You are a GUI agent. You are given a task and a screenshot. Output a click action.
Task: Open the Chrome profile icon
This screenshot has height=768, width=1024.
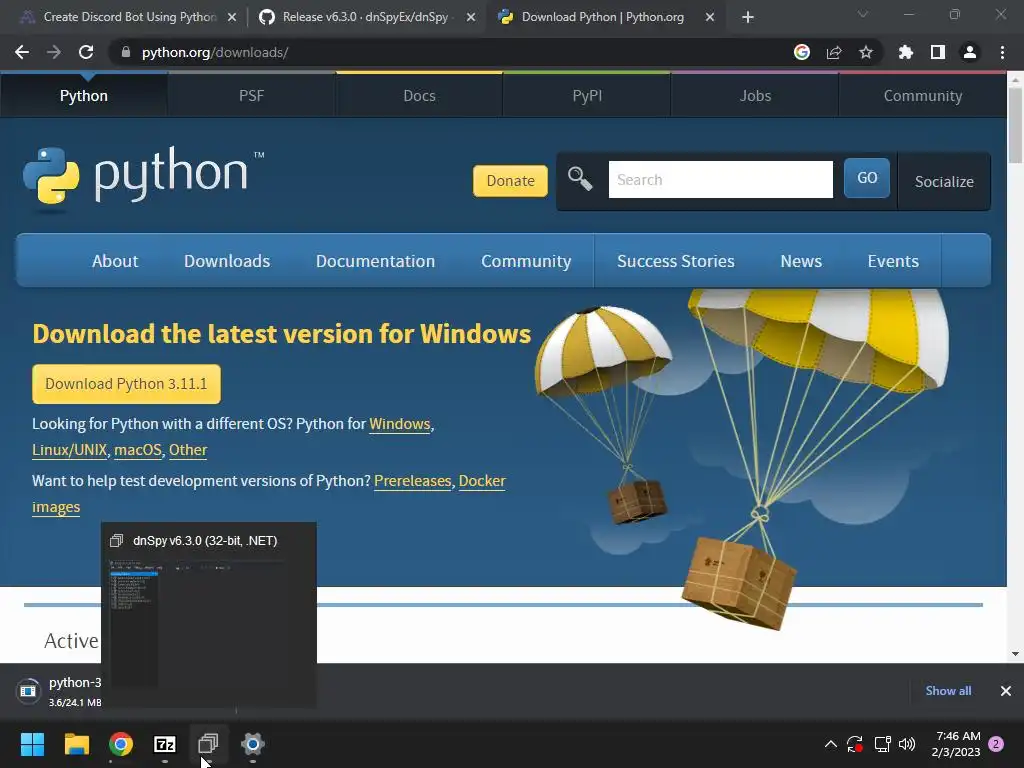click(970, 52)
